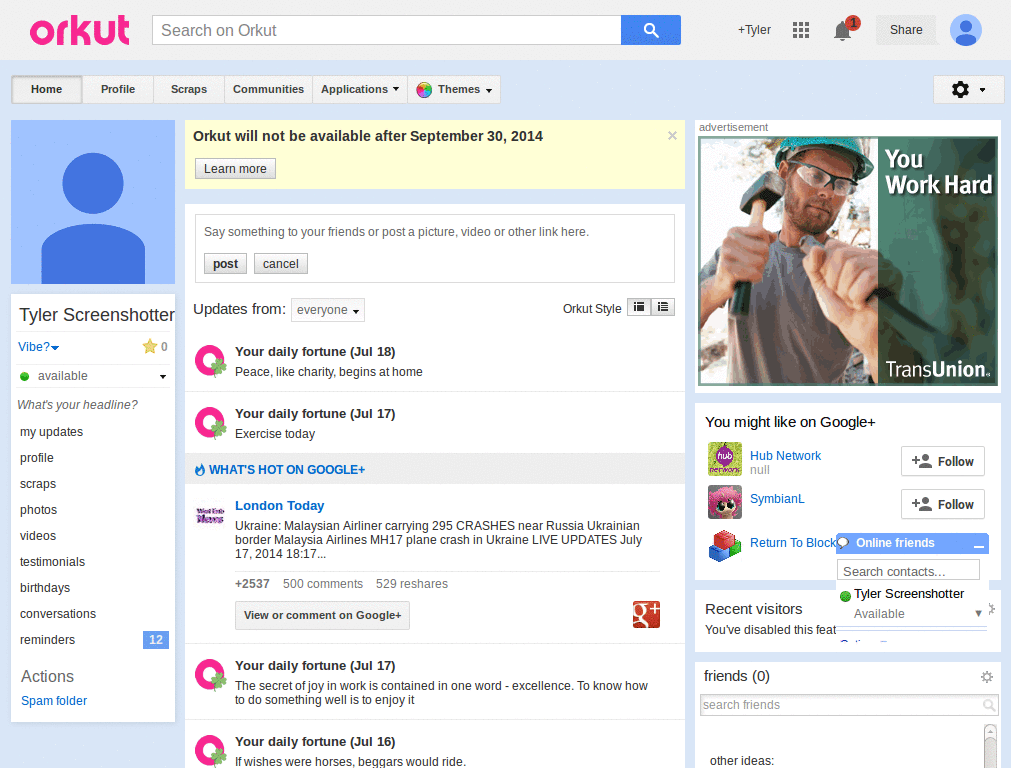Open the Applications dropdown menu
The height and width of the screenshot is (768, 1024).
(360, 89)
